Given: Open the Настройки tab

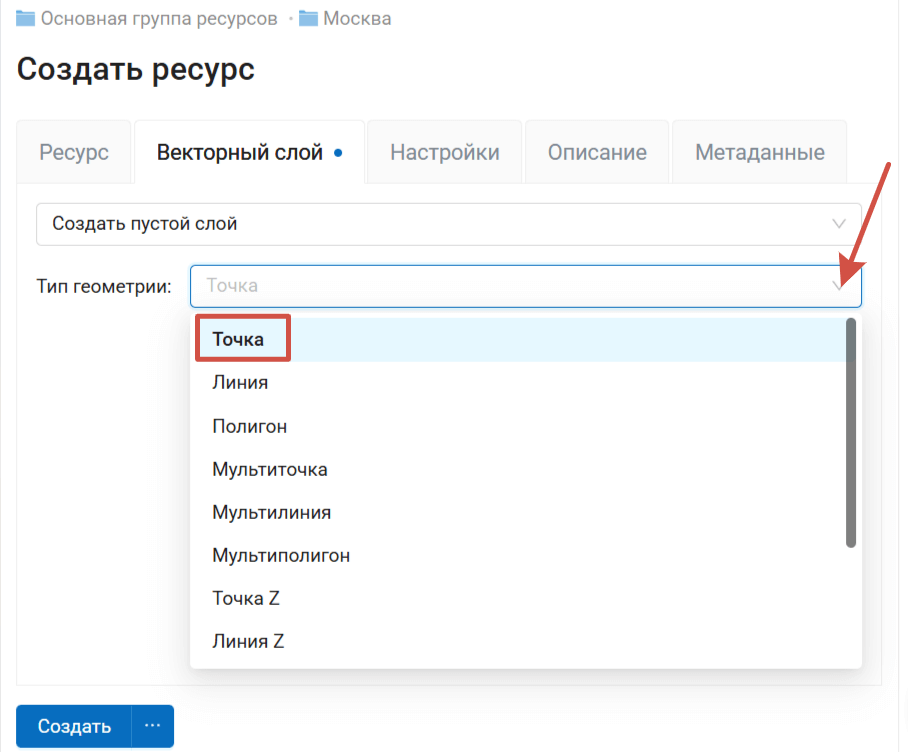Looking at the screenshot, I should click(445, 153).
